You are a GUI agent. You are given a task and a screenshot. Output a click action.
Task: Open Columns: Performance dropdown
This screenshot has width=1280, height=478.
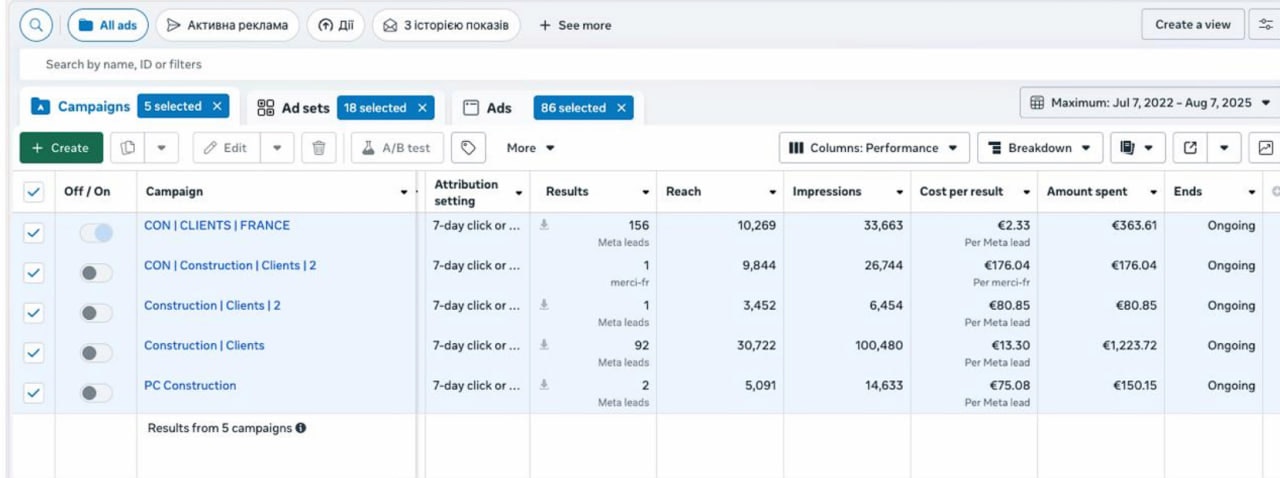[x=874, y=148]
